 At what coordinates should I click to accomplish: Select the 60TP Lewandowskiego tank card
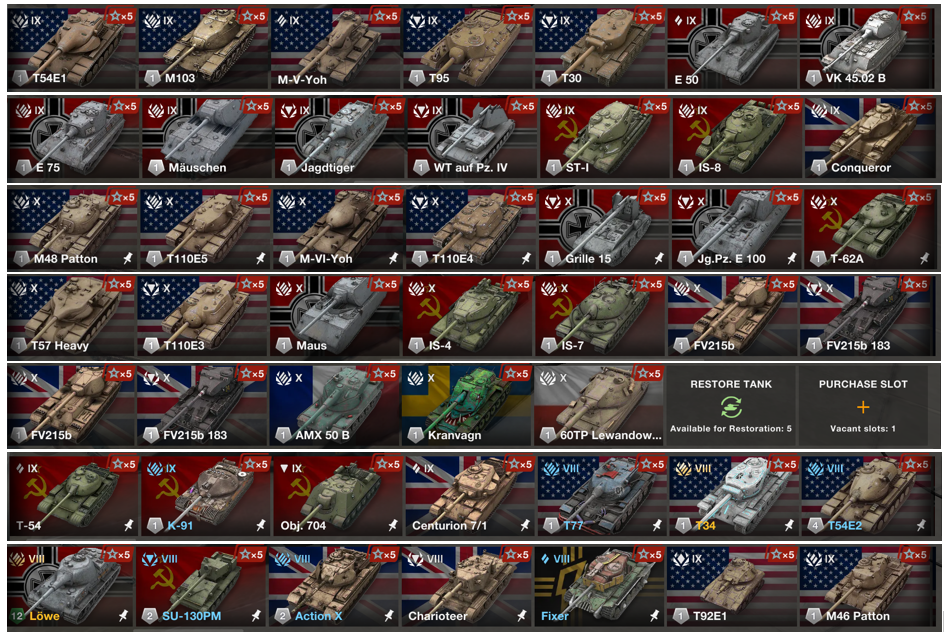[599, 405]
